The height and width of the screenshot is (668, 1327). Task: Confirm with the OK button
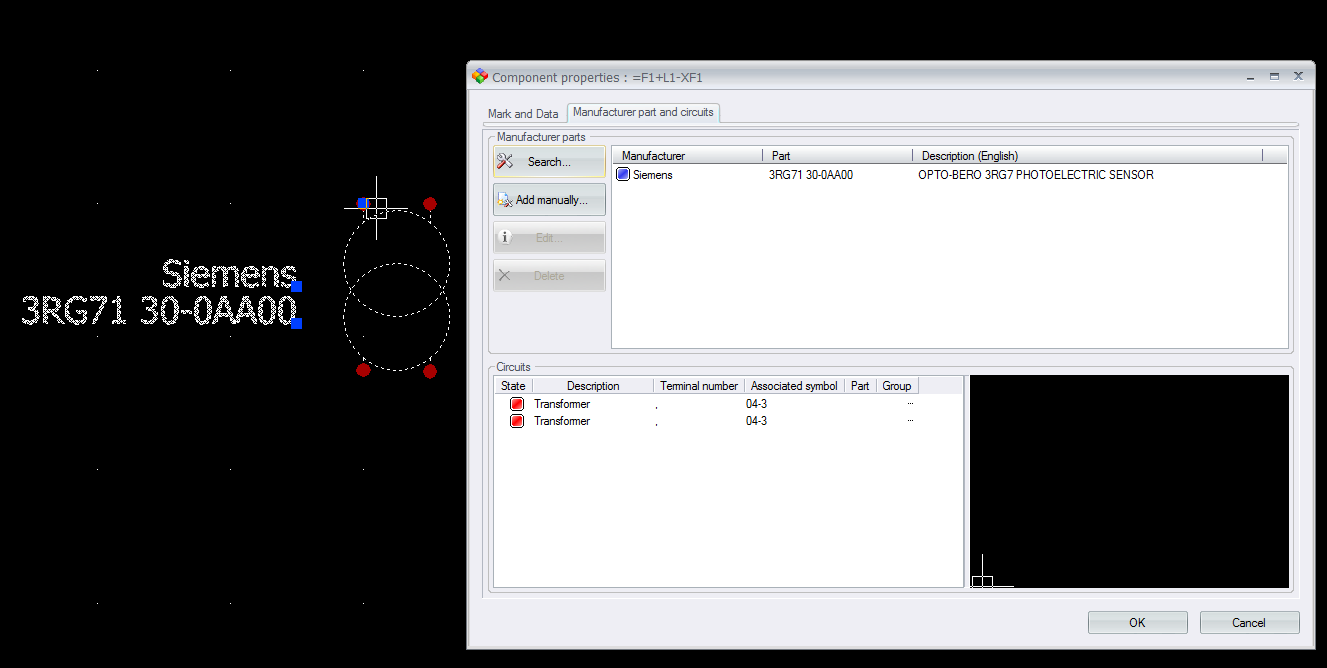point(1138,622)
